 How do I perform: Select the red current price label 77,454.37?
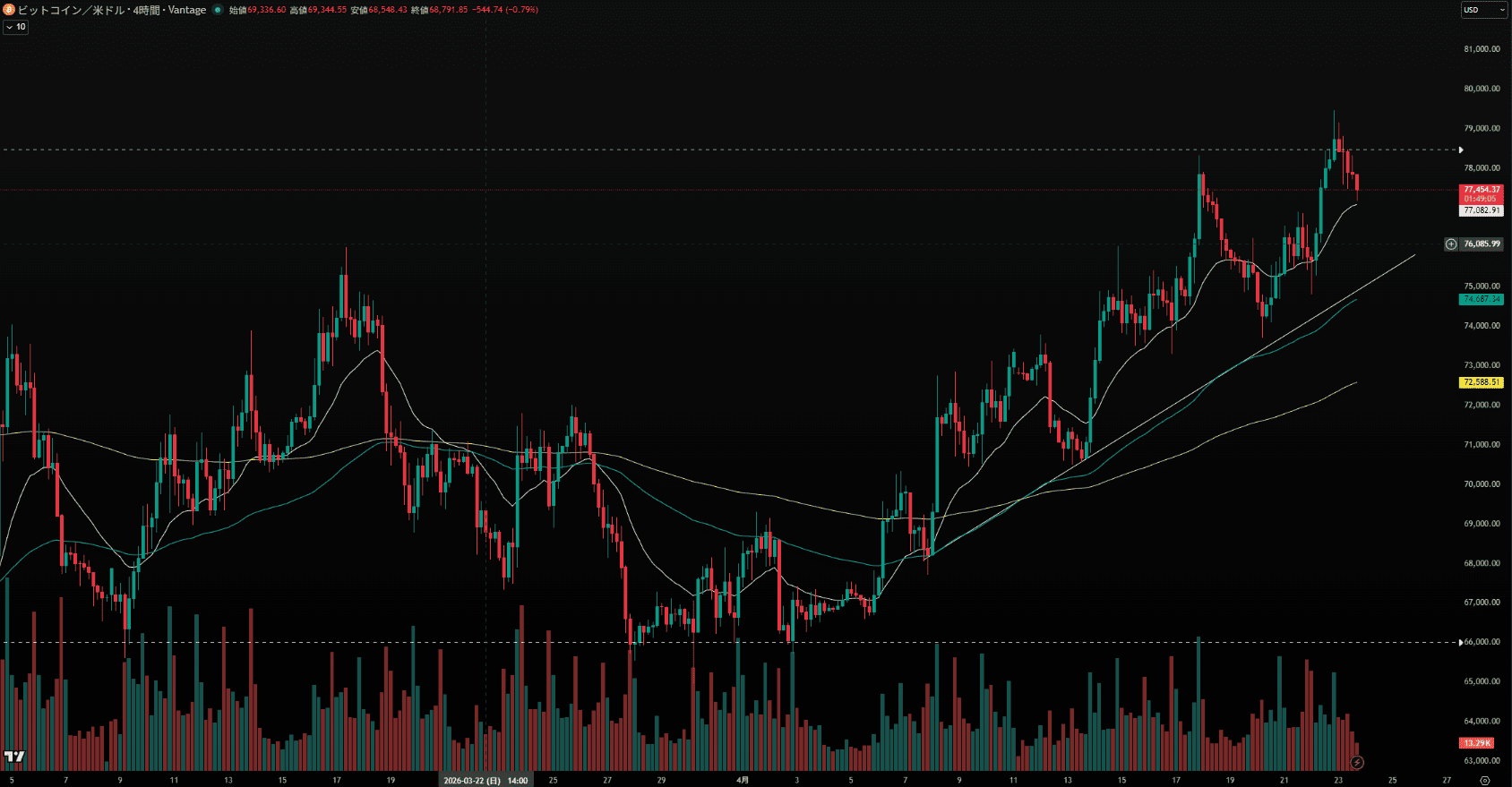1482,190
